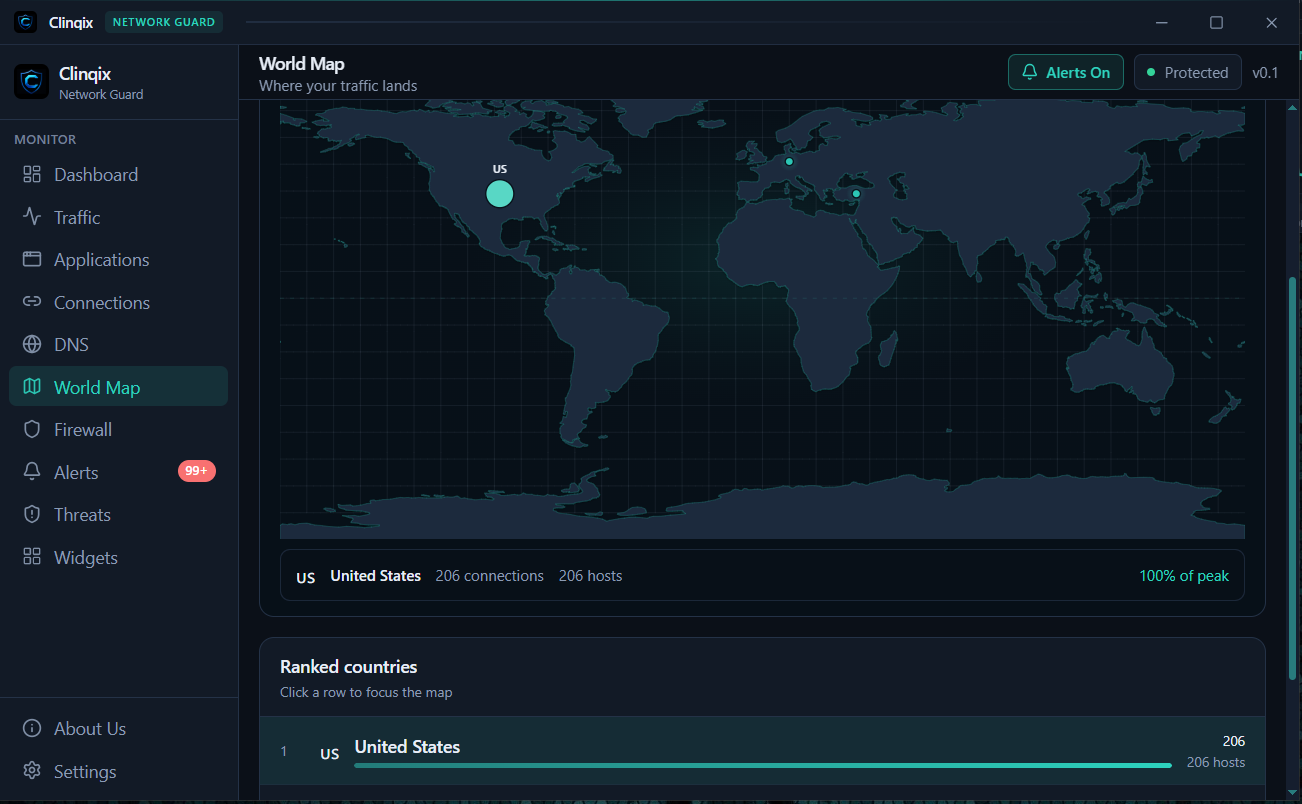Click the Dashboard grid icon

pyautogui.click(x=32, y=175)
